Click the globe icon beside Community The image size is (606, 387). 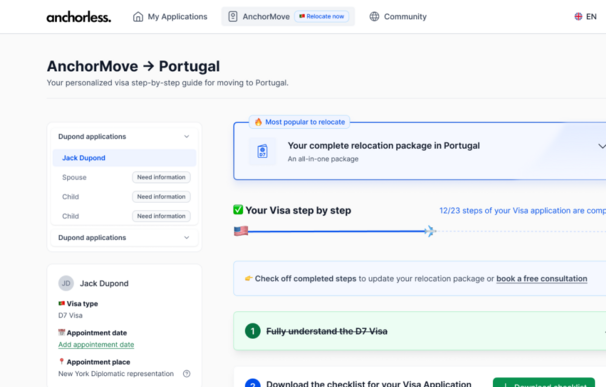tap(374, 17)
